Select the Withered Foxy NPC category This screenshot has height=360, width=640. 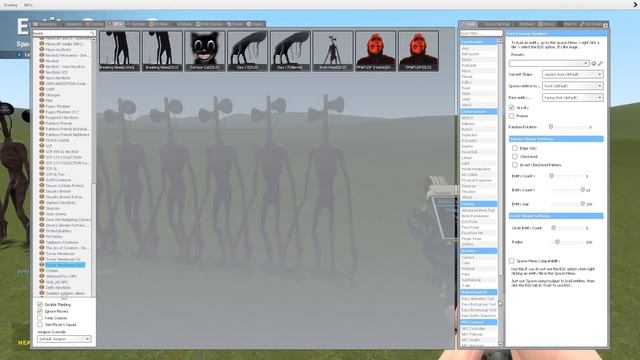coord(61,276)
